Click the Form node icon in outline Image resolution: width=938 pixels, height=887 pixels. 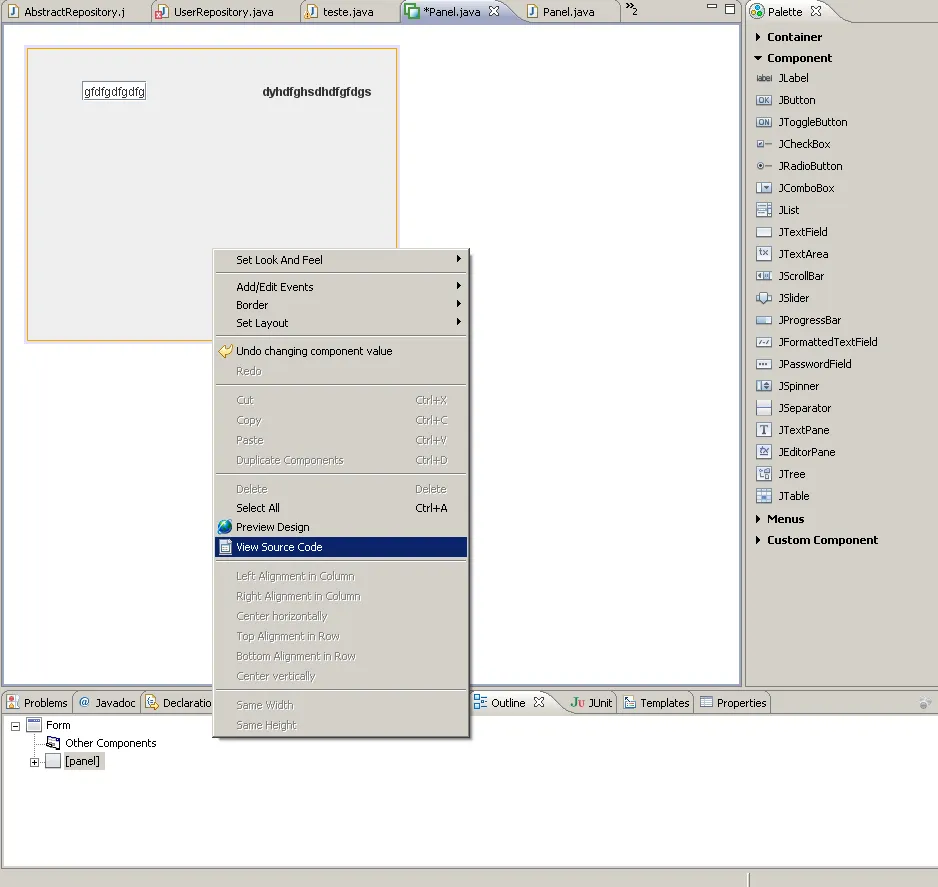34,725
